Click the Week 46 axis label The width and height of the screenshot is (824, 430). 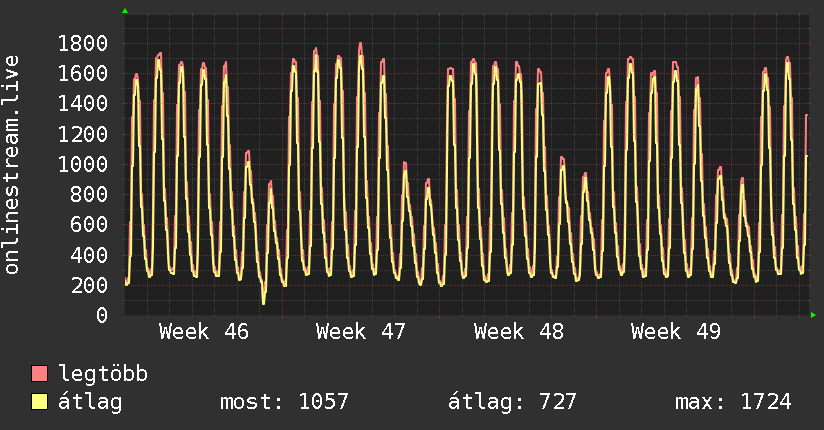(x=204, y=332)
